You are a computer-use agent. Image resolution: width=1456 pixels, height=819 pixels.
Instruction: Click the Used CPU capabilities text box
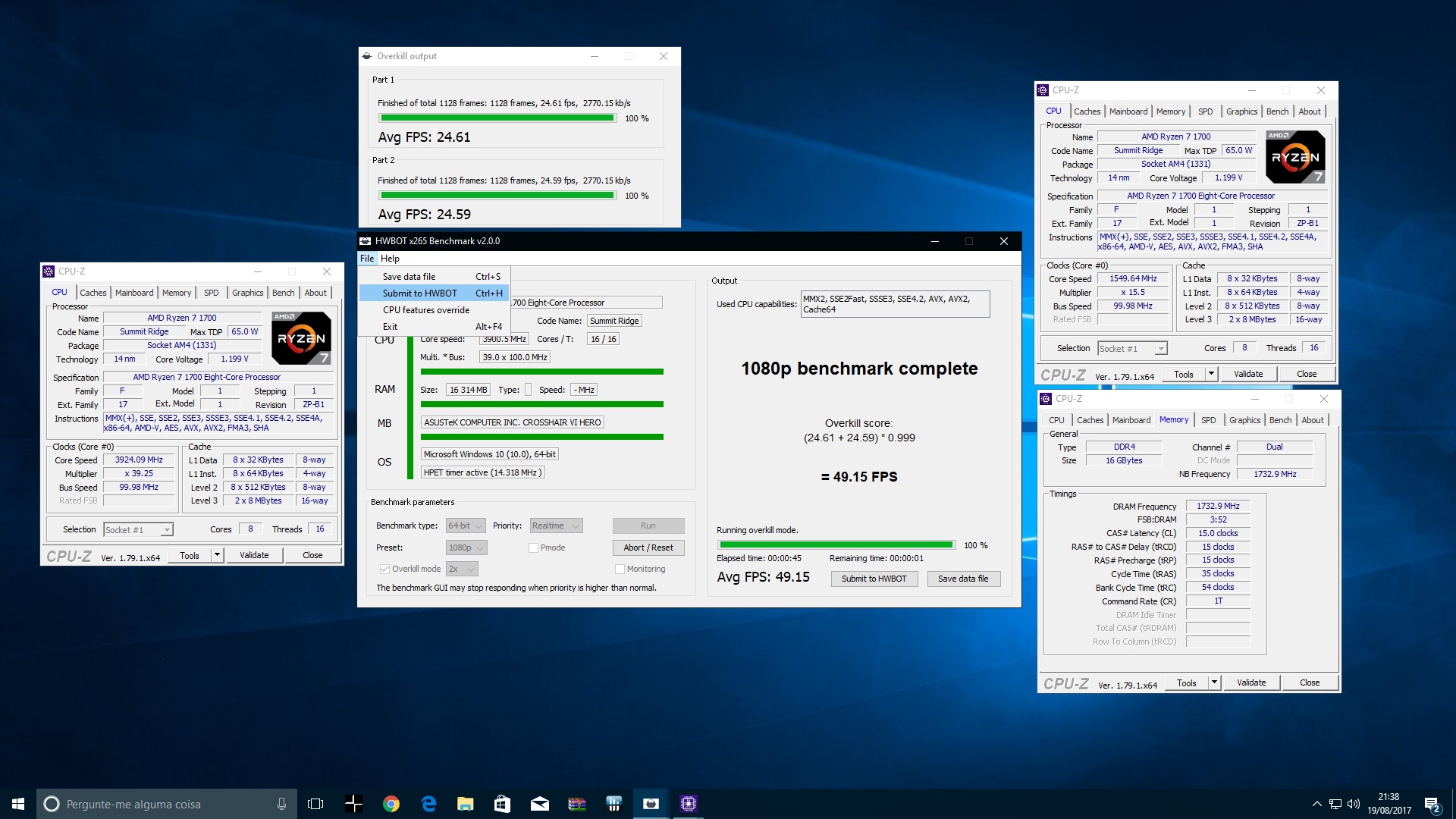895,304
